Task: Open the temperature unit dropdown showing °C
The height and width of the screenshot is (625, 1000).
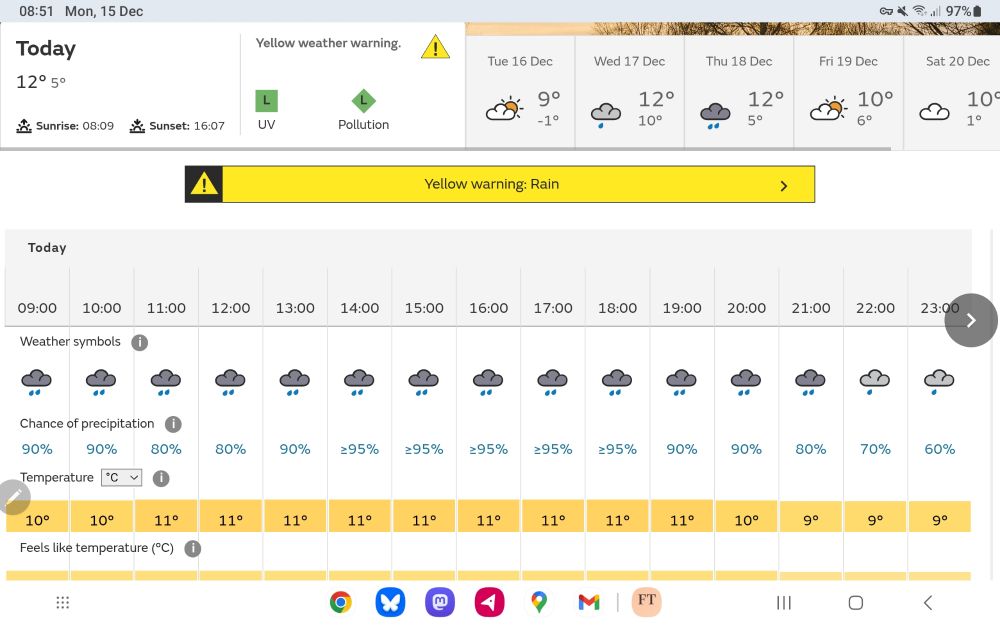Action: pyautogui.click(x=121, y=477)
